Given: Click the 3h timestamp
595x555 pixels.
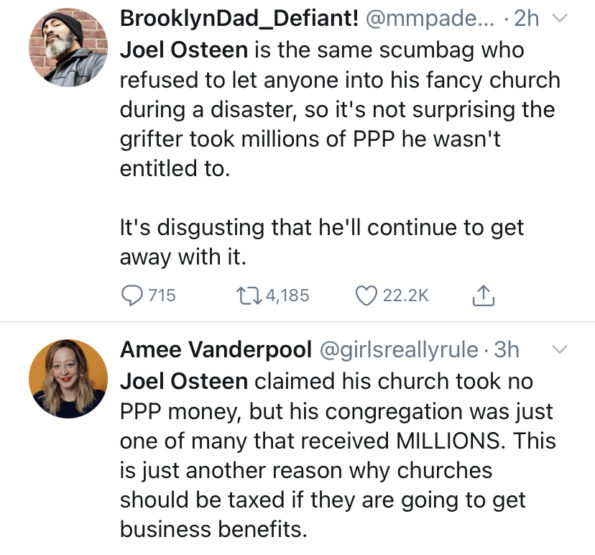Looking at the screenshot, I should (x=506, y=349).
